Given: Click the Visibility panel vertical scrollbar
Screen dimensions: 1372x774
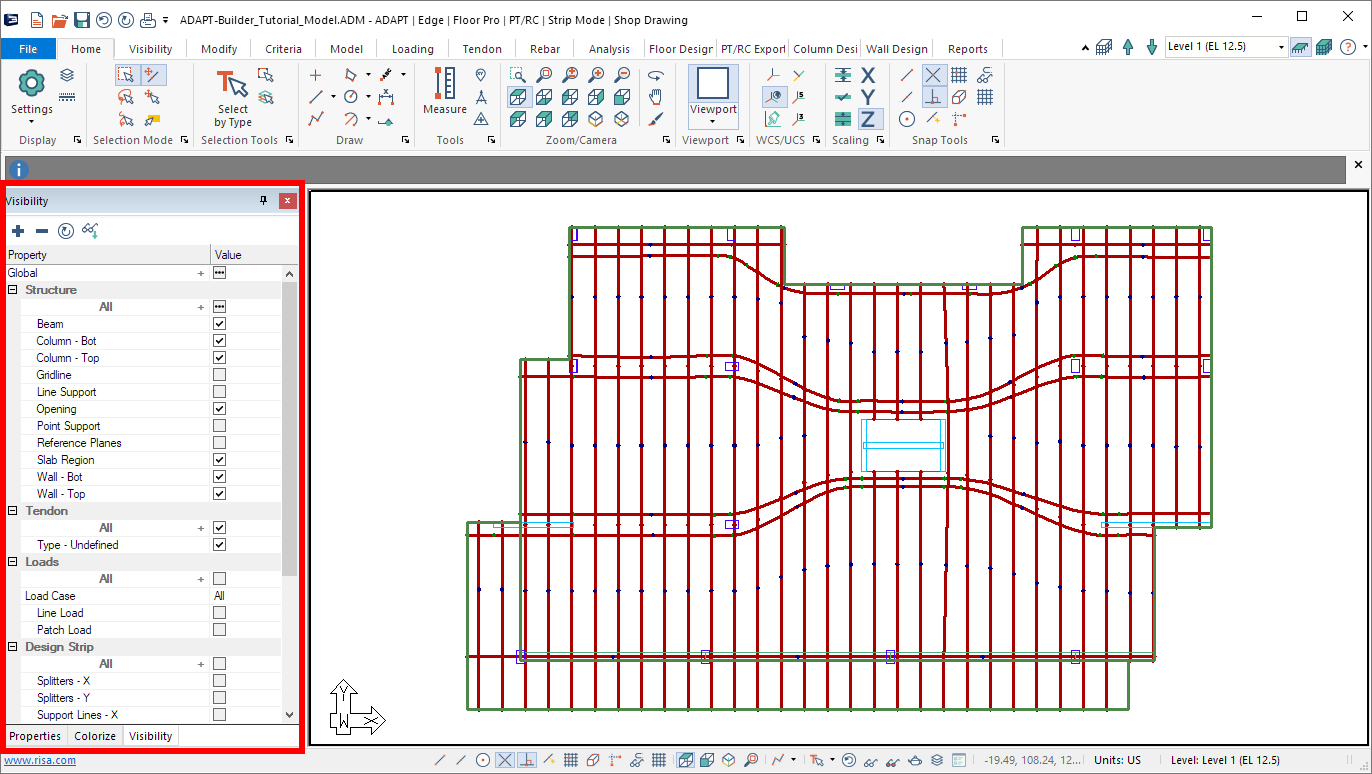Looking at the screenshot, I should (x=290, y=430).
